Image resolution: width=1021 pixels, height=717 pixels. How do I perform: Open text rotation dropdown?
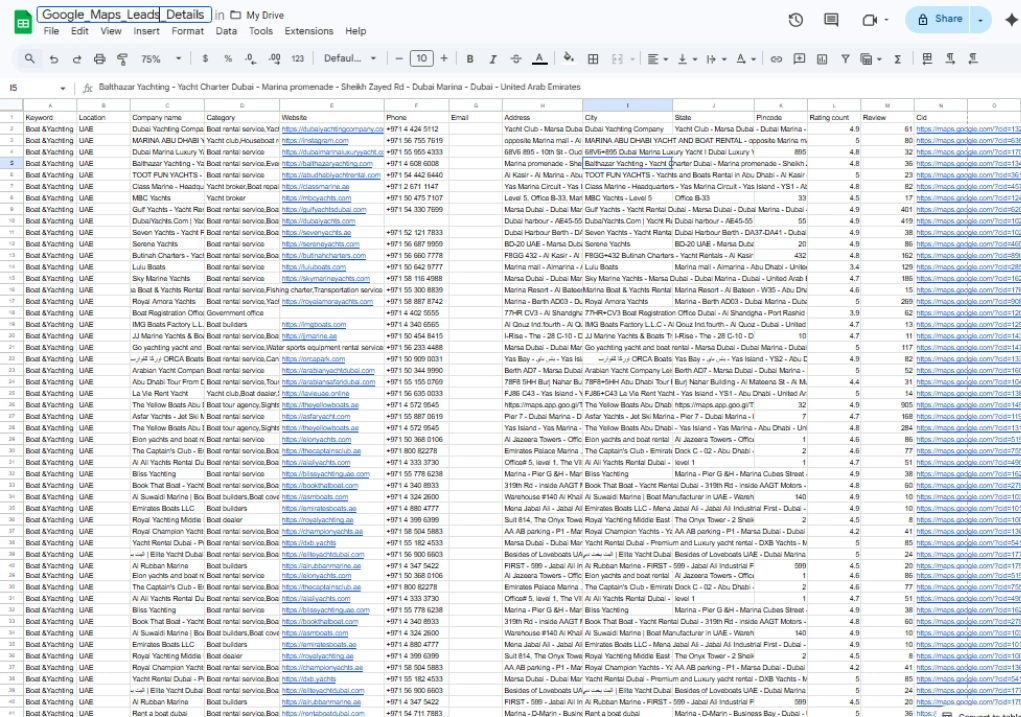point(745,59)
